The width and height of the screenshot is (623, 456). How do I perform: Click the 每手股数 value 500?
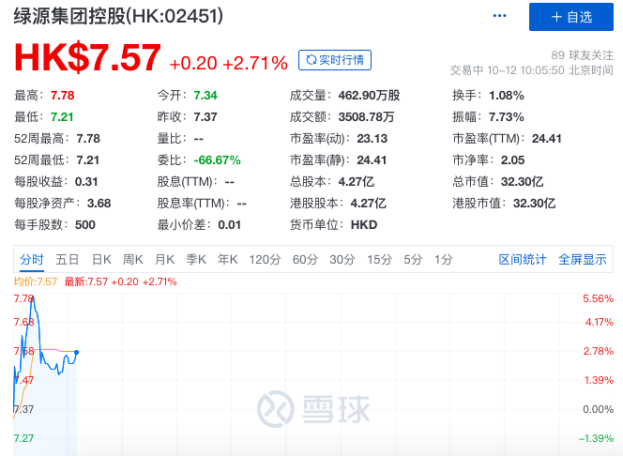tap(85, 225)
